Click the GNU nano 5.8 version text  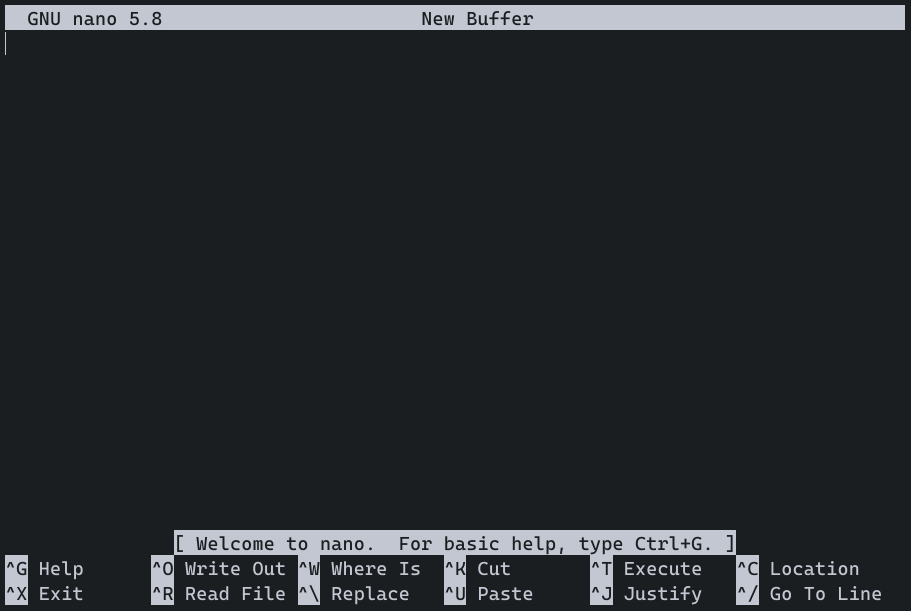[95, 19]
